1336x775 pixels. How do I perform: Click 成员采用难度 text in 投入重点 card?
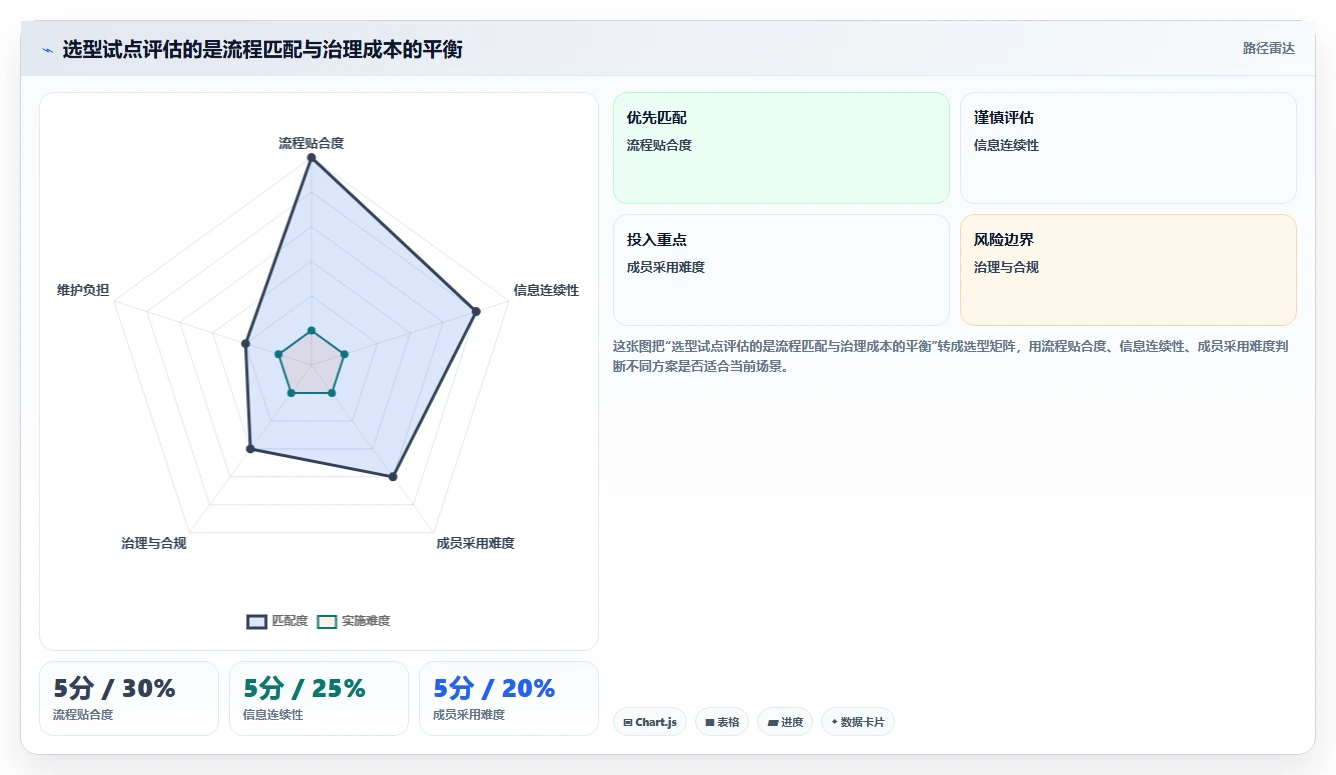(x=666, y=267)
